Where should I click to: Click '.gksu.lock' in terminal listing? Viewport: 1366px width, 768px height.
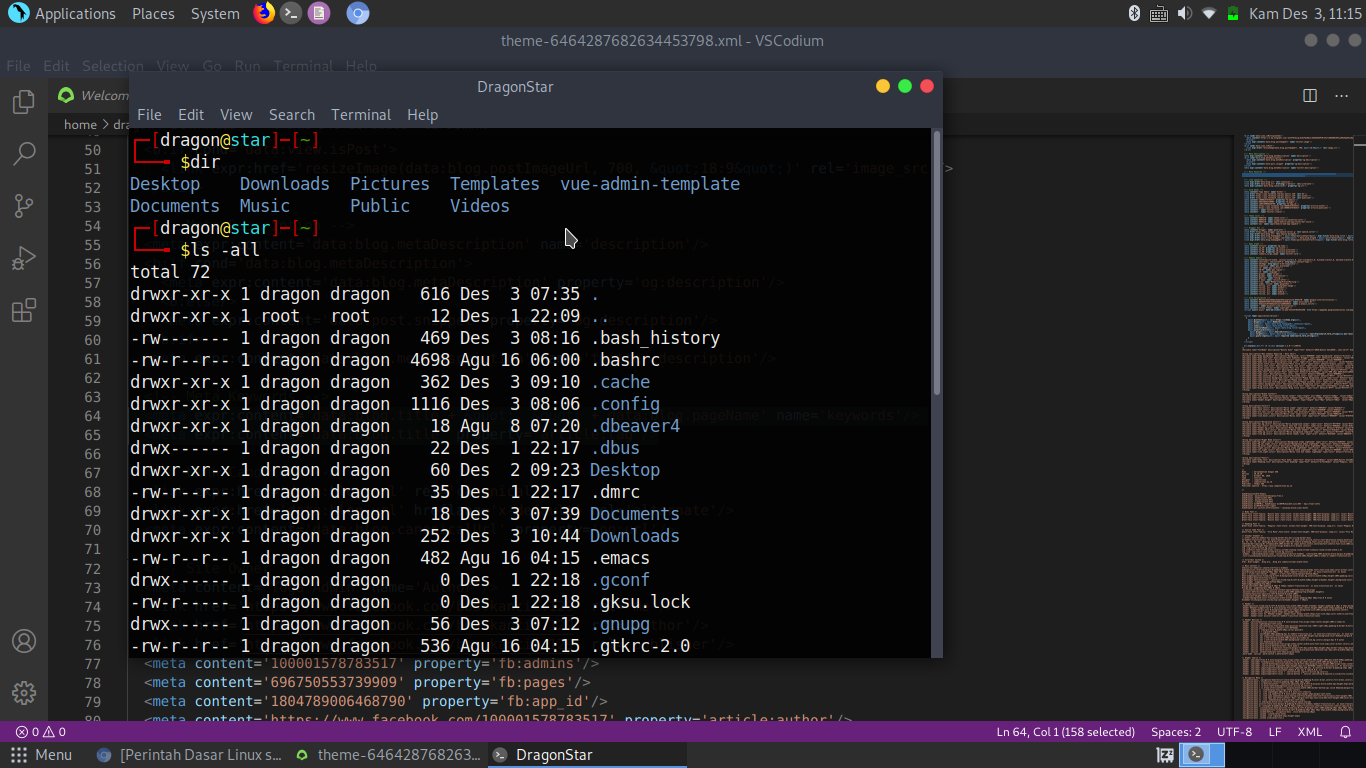coord(640,602)
